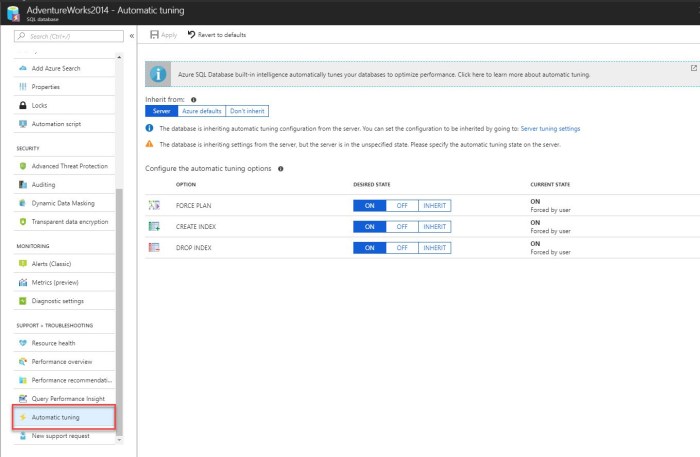
Task: Open the Server tuning settings link
Action: [x=550, y=129]
